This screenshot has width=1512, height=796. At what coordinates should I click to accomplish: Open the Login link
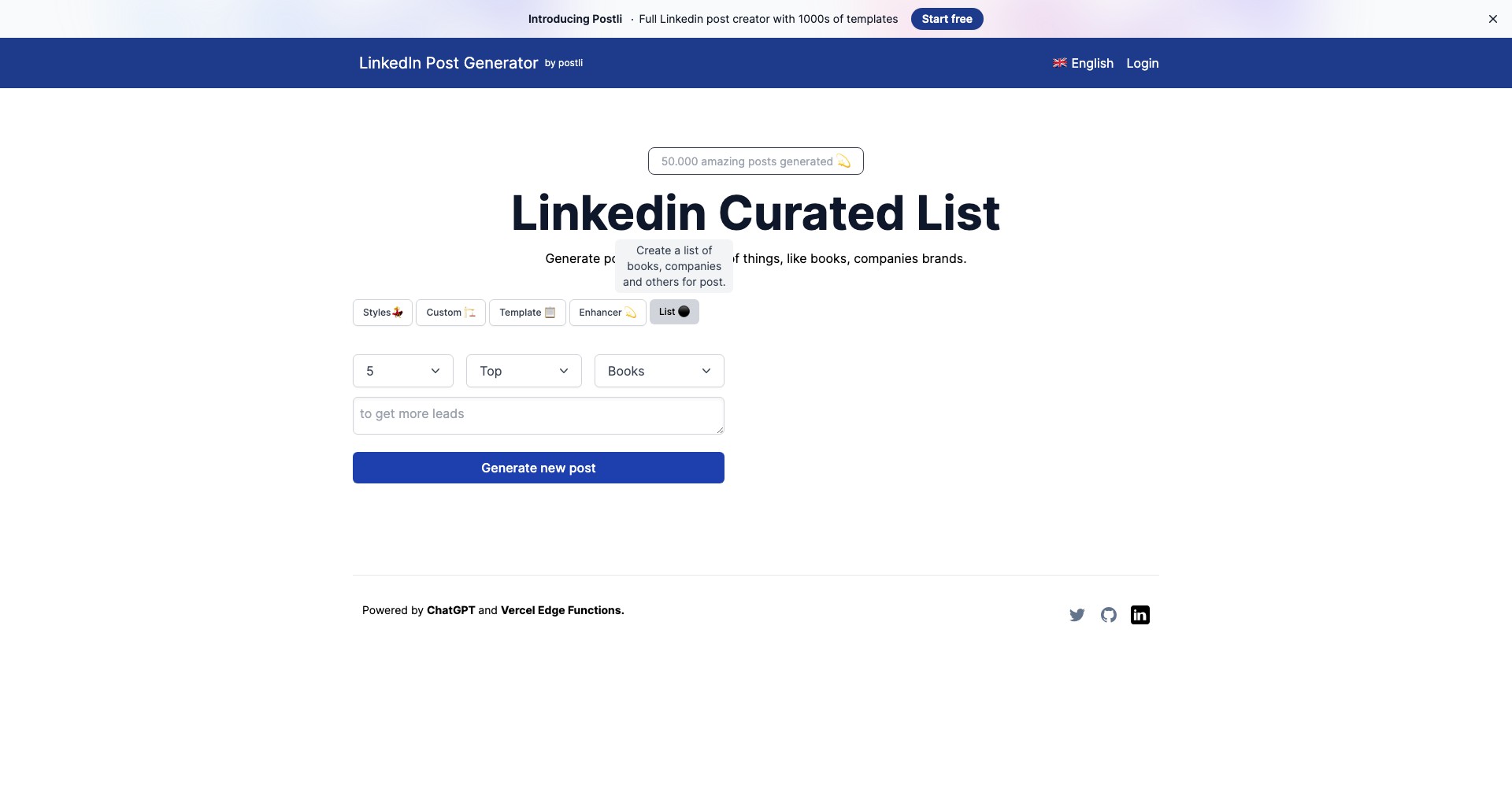(1142, 63)
